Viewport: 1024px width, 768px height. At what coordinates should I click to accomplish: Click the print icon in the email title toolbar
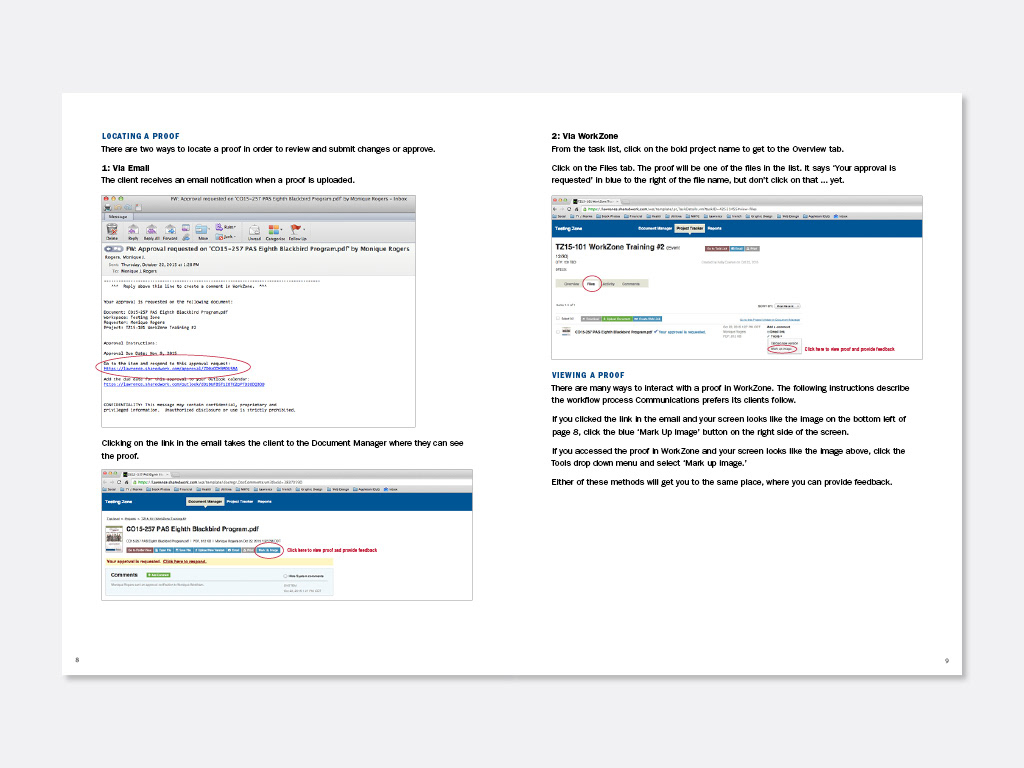(108, 208)
